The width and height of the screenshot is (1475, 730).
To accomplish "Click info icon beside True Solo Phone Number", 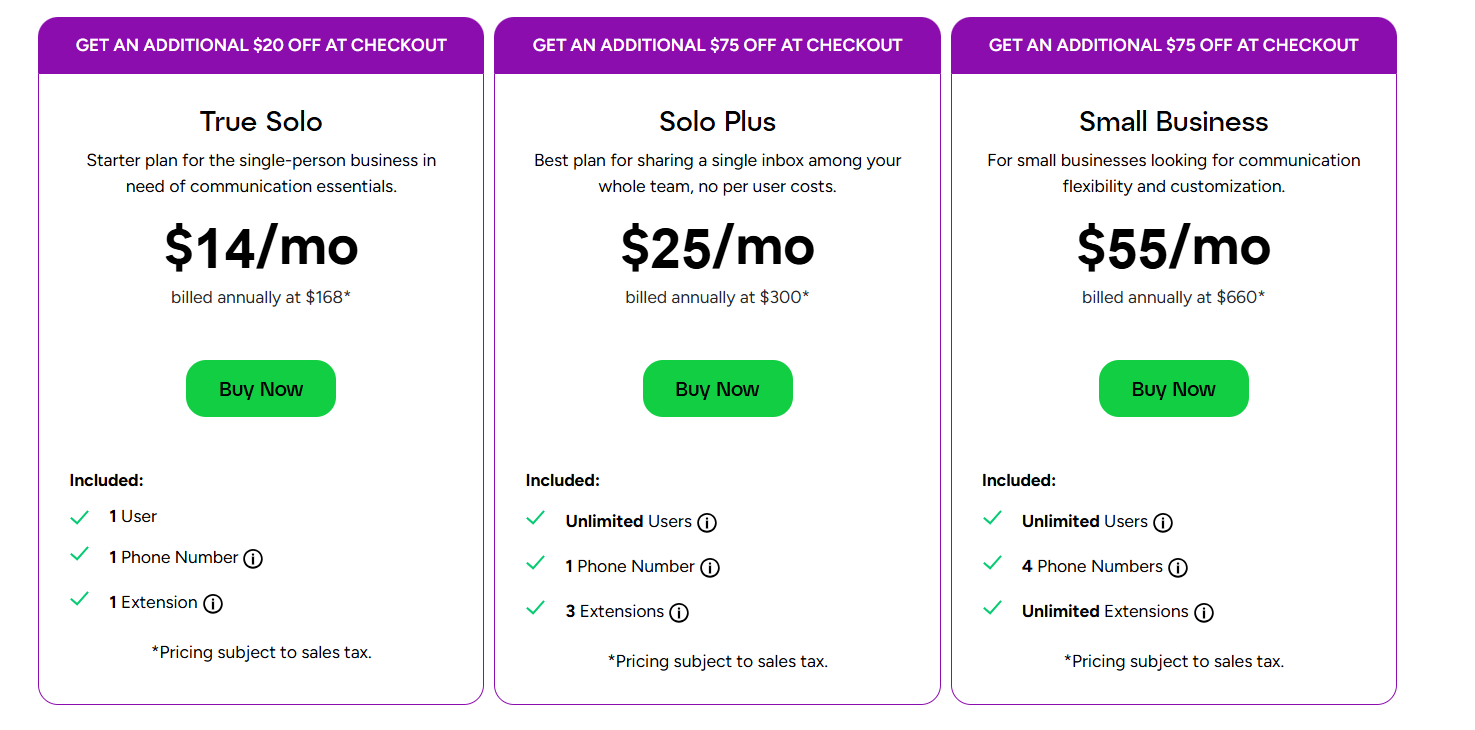I will pyautogui.click(x=253, y=559).
